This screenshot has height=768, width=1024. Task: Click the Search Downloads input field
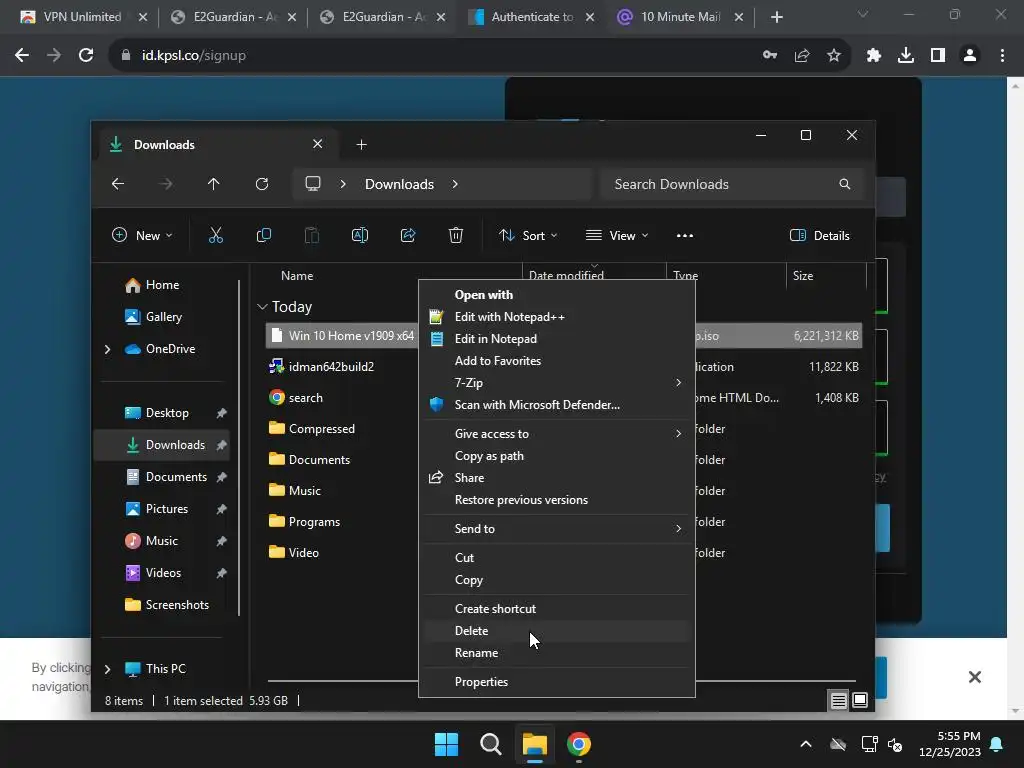click(x=731, y=184)
